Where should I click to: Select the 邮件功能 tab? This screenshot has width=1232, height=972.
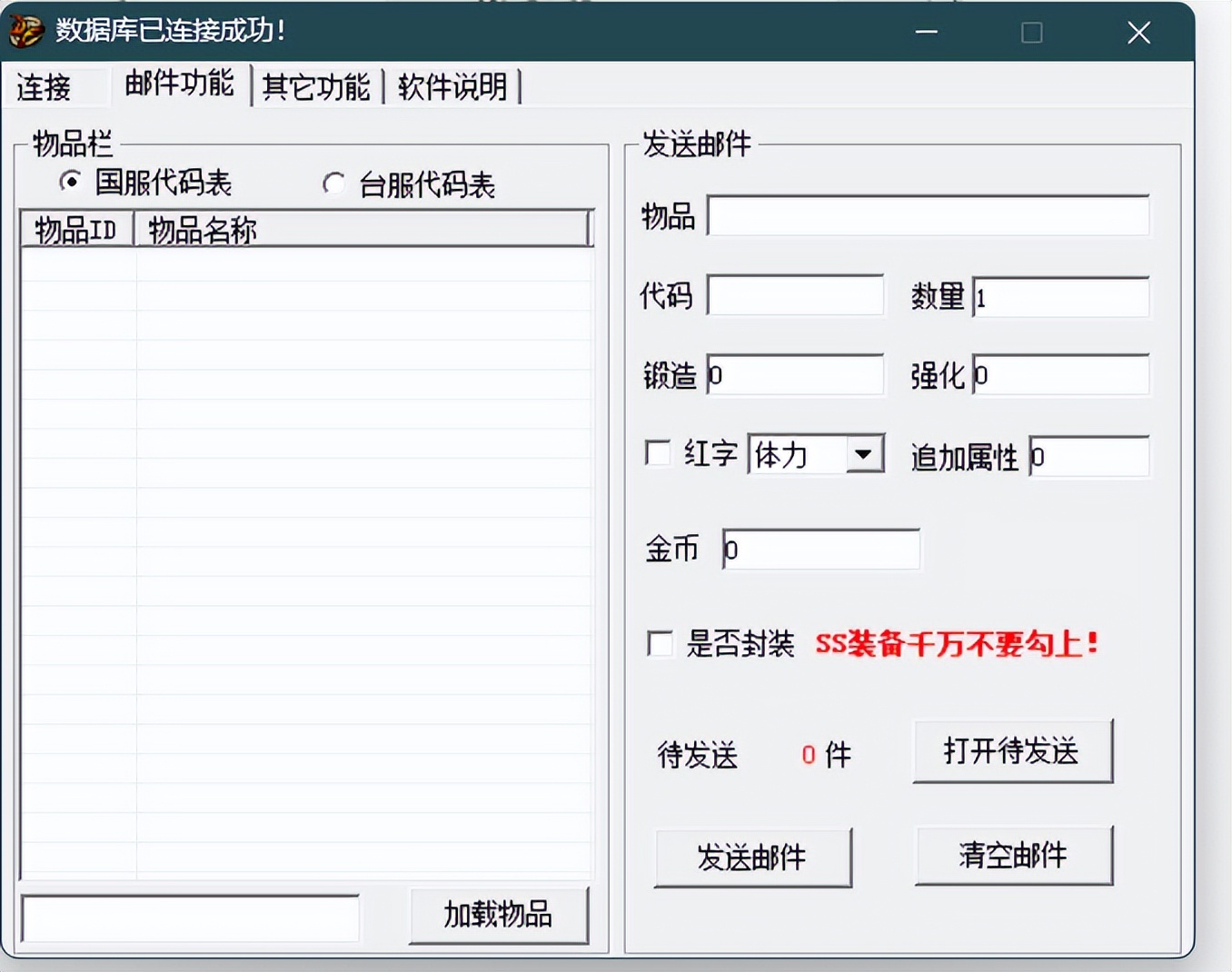178,84
